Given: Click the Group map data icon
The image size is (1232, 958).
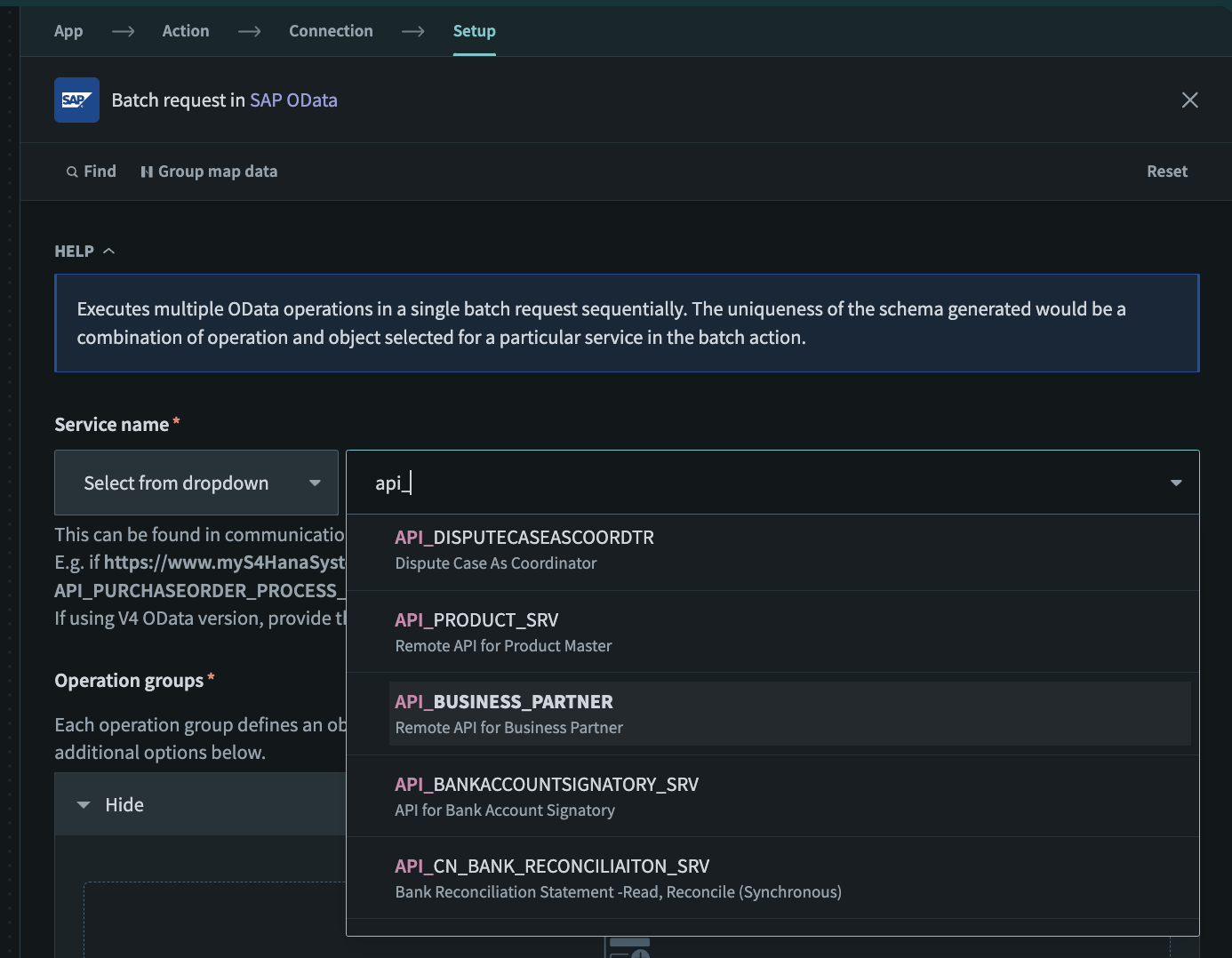Looking at the screenshot, I should (x=147, y=172).
